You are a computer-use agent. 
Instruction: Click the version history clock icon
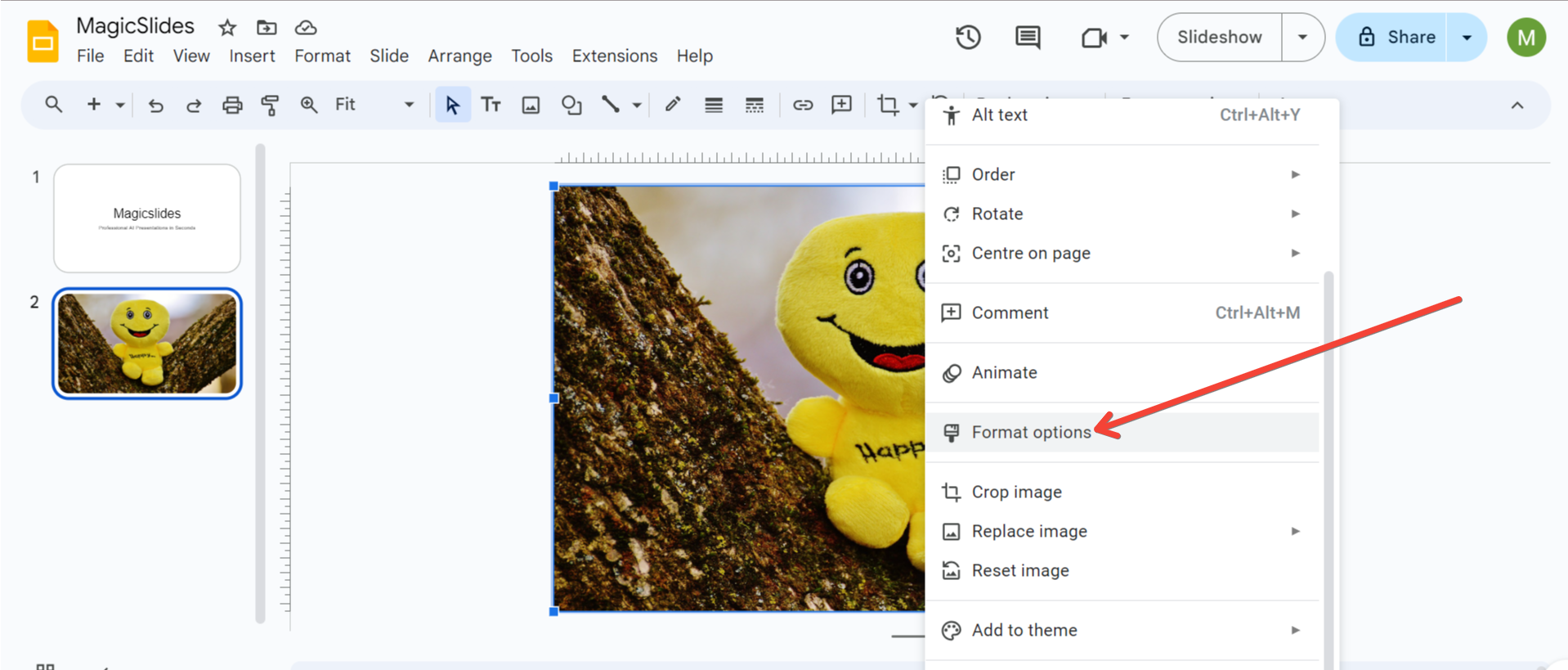[968, 38]
